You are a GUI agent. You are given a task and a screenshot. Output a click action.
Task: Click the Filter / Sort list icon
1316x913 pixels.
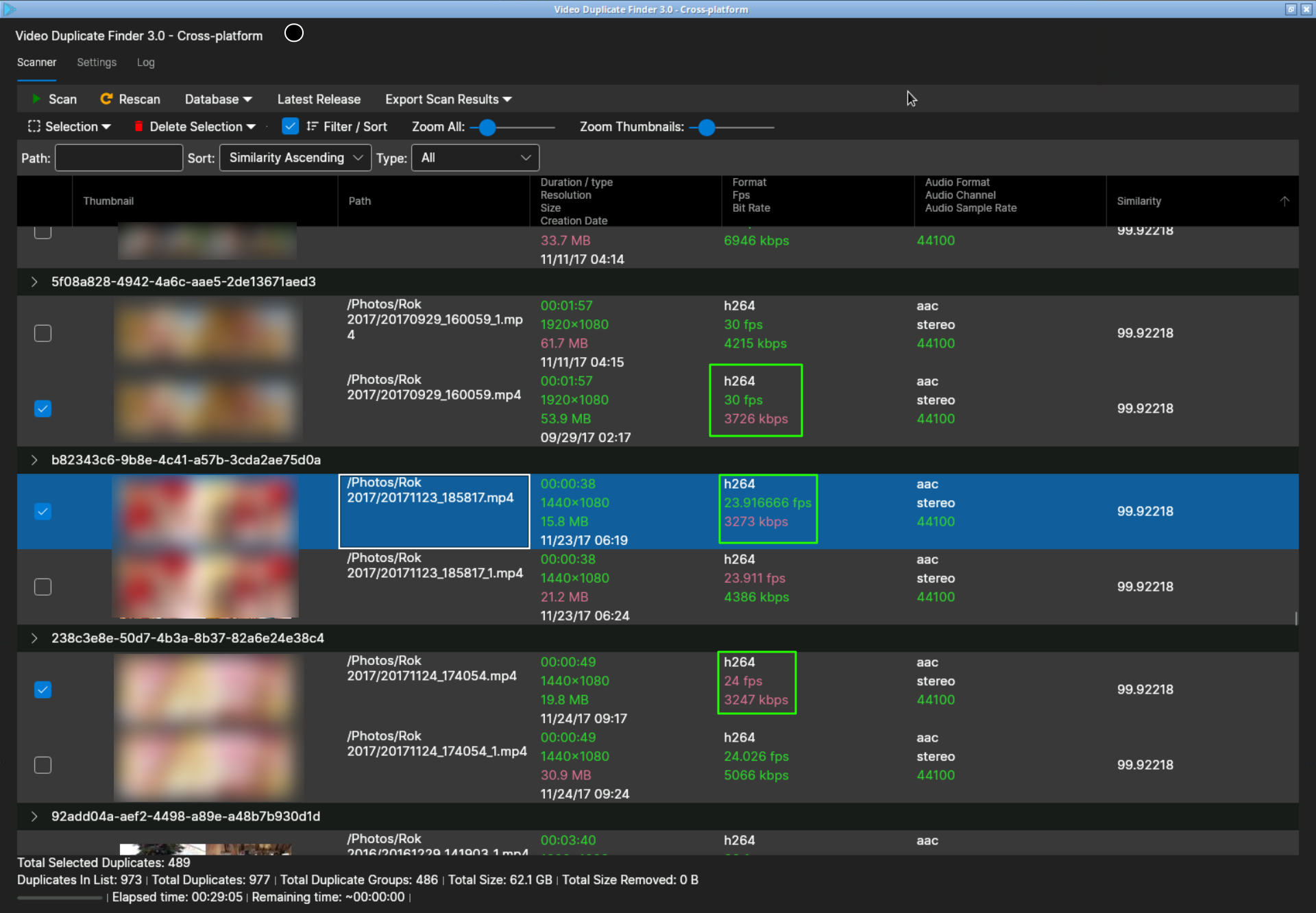312,126
